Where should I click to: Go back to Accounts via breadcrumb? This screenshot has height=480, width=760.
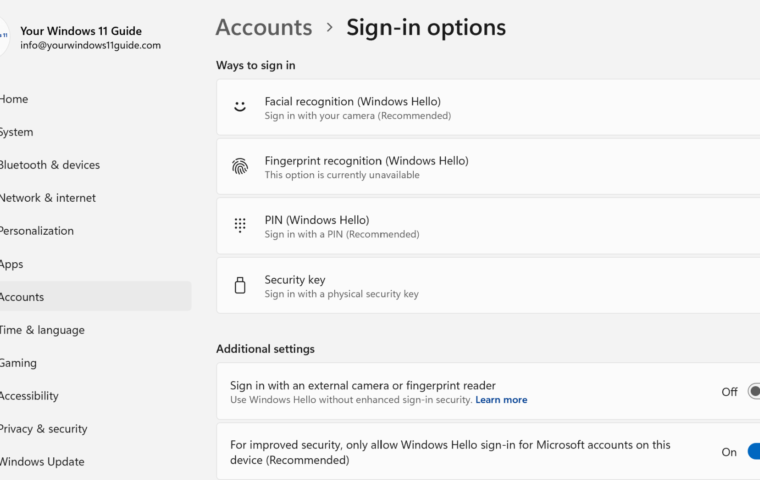pyautogui.click(x=264, y=27)
